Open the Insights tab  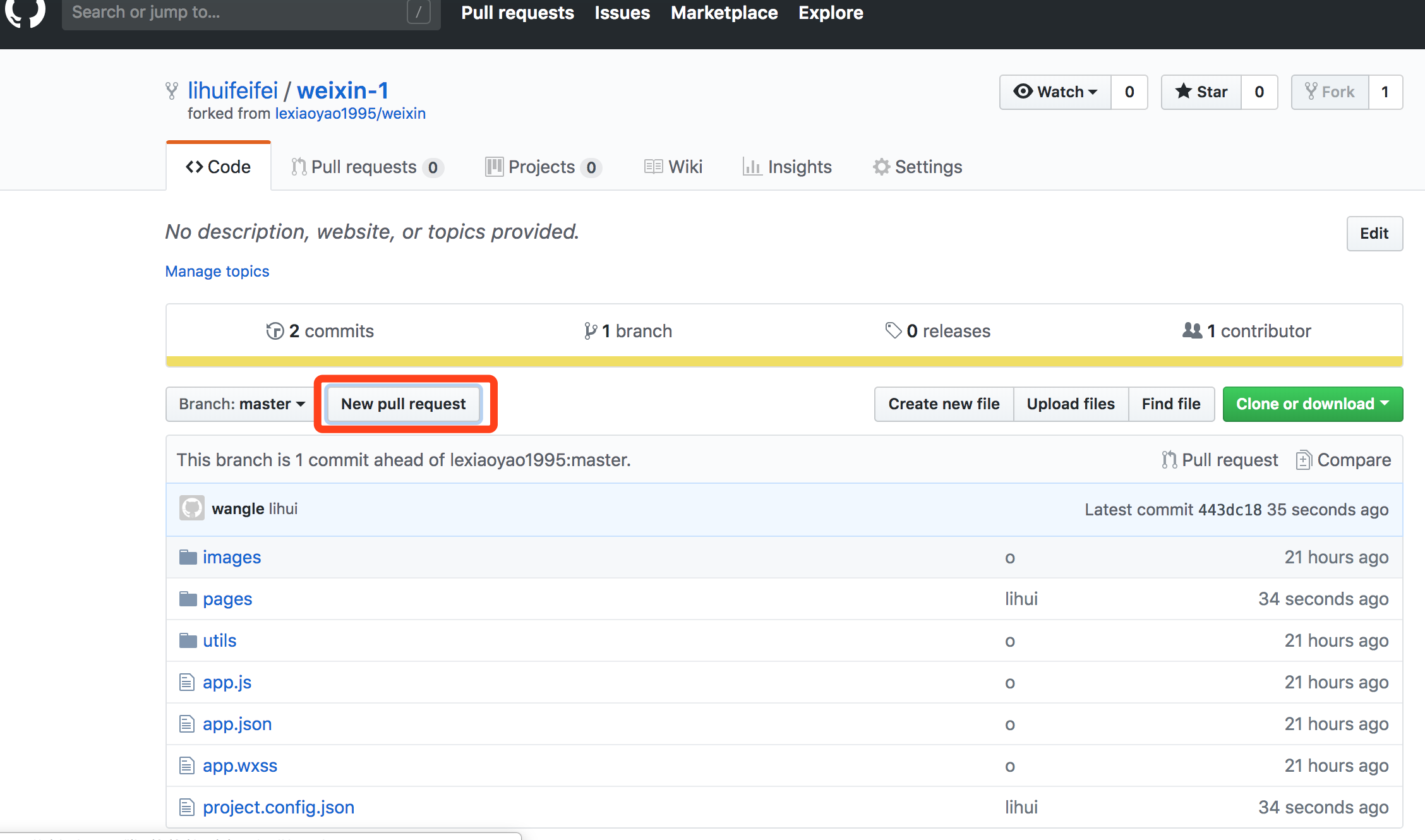click(787, 167)
